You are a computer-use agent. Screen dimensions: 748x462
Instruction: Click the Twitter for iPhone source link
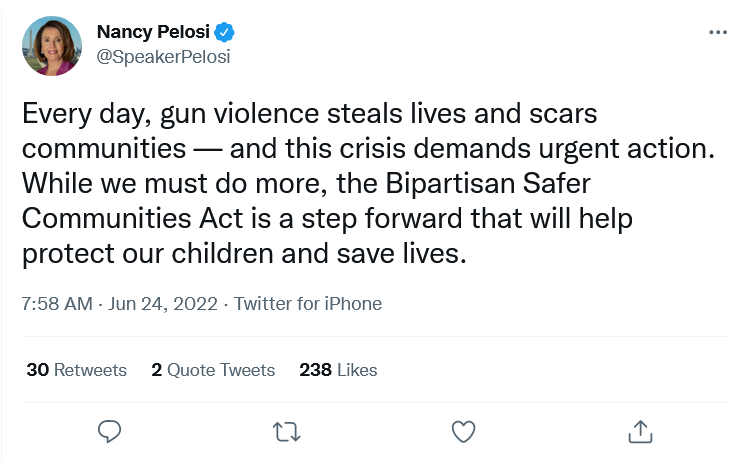click(x=308, y=303)
